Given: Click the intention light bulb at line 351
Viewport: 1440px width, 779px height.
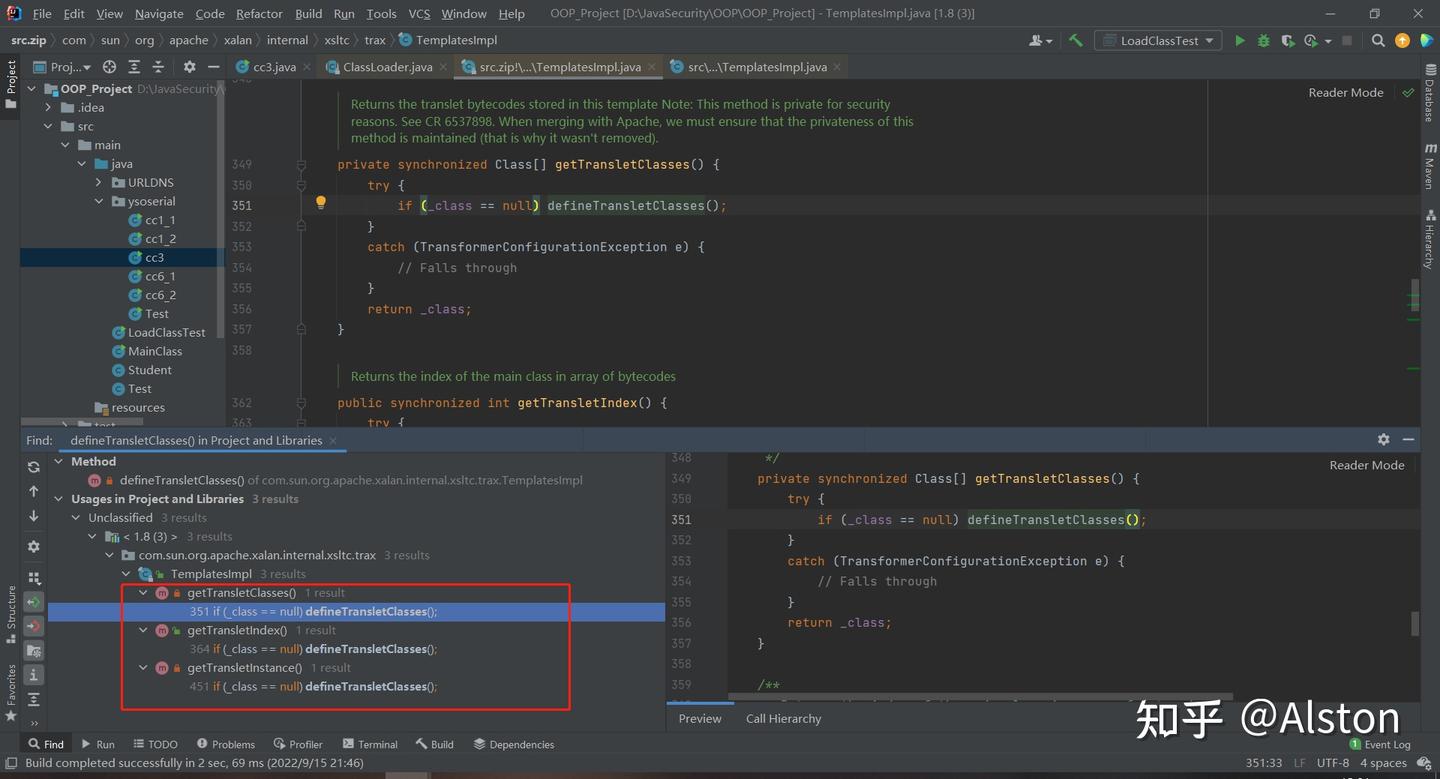Looking at the screenshot, I should tap(320, 203).
